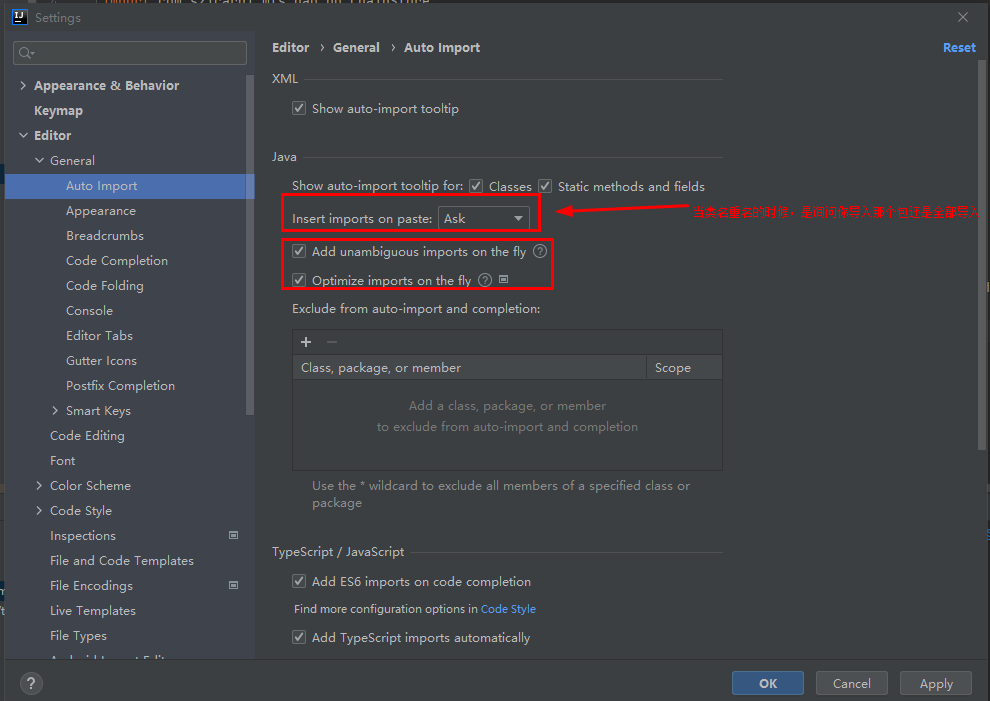
Task: Click the help question mark in bottom-left corner
Action: pyautogui.click(x=30, y=683)
